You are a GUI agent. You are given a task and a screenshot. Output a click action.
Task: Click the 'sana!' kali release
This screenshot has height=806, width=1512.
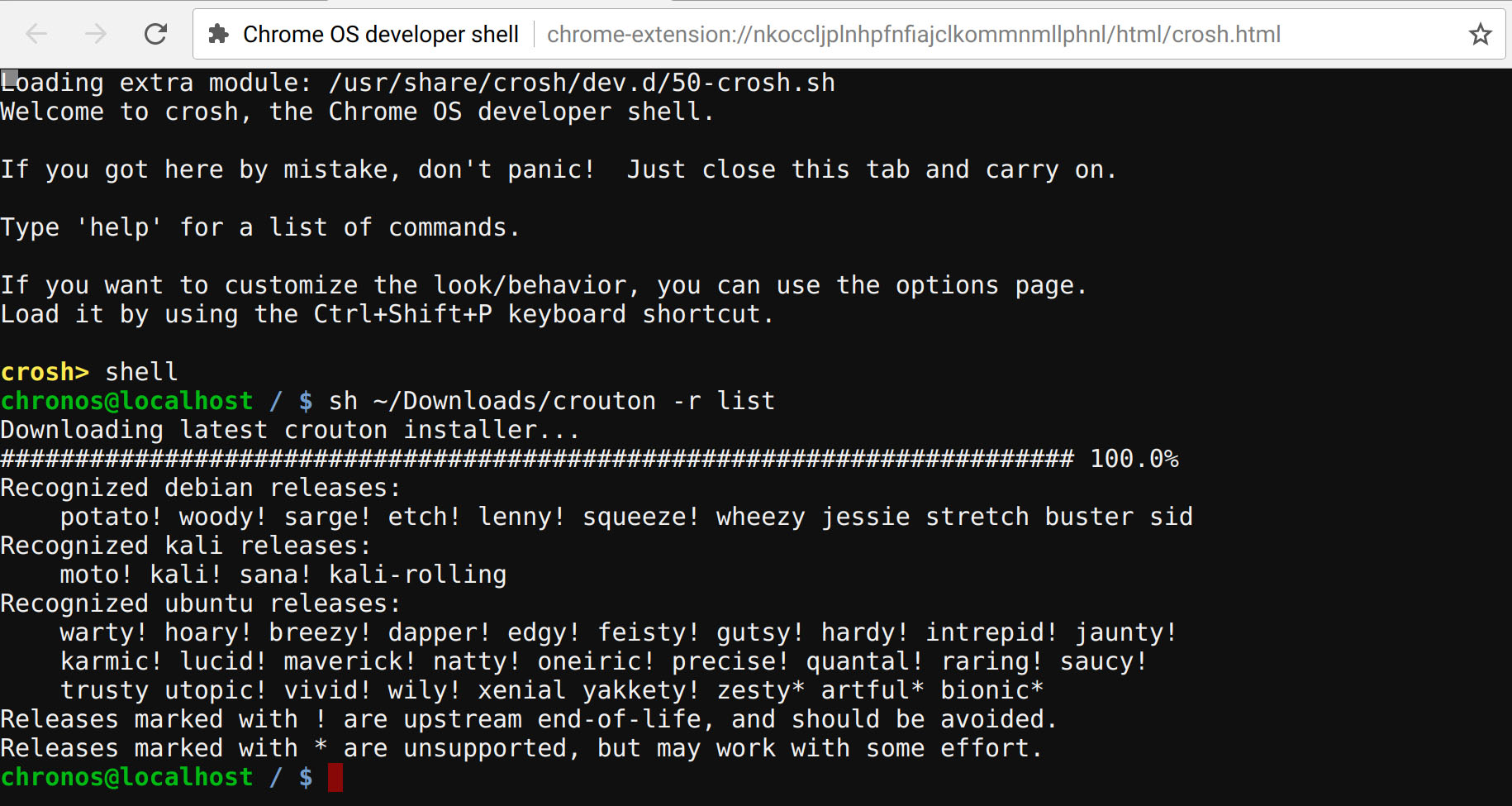(276, 575)
